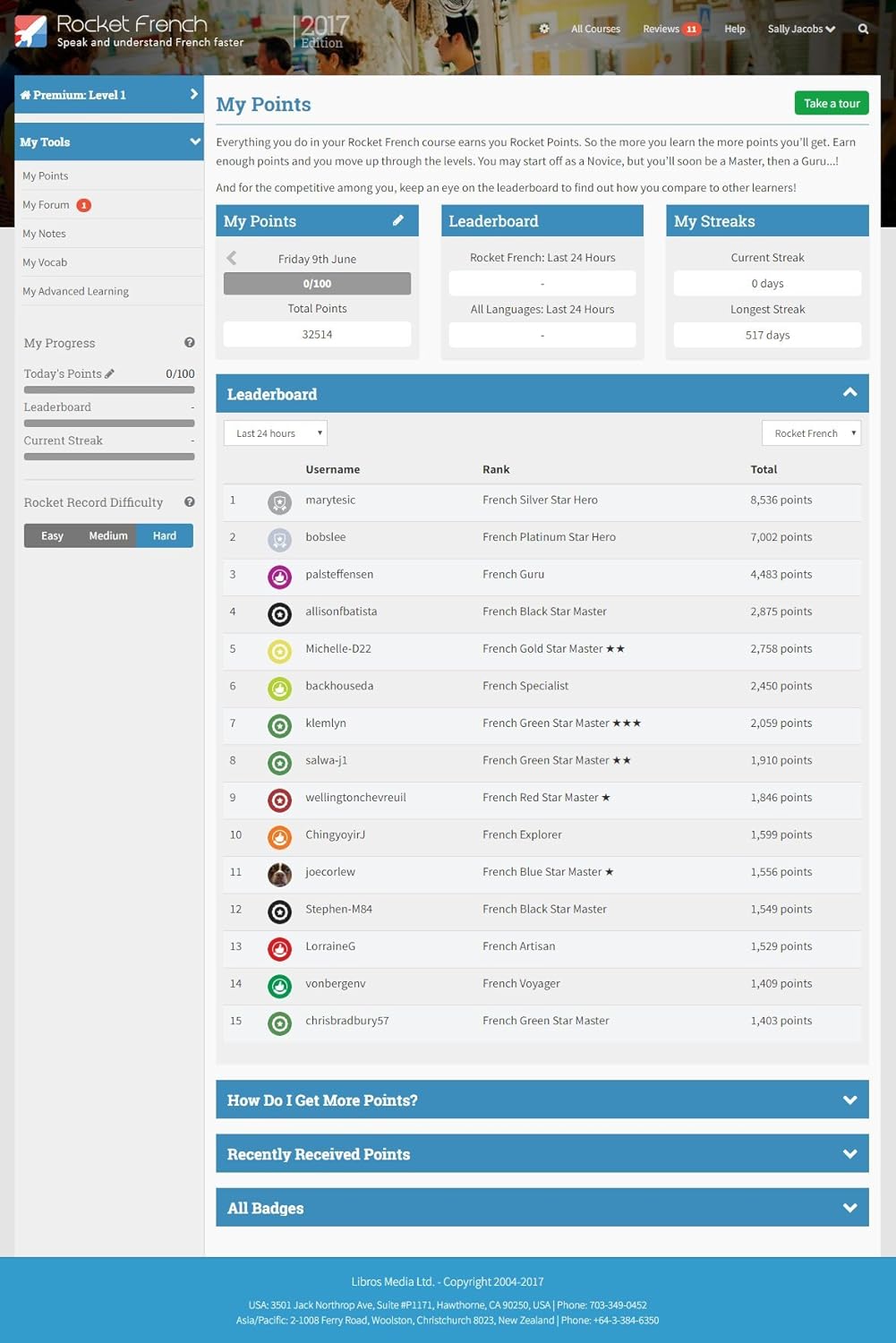Open My Progress help question icon
896x1343 pixels.
coord(189,342)
